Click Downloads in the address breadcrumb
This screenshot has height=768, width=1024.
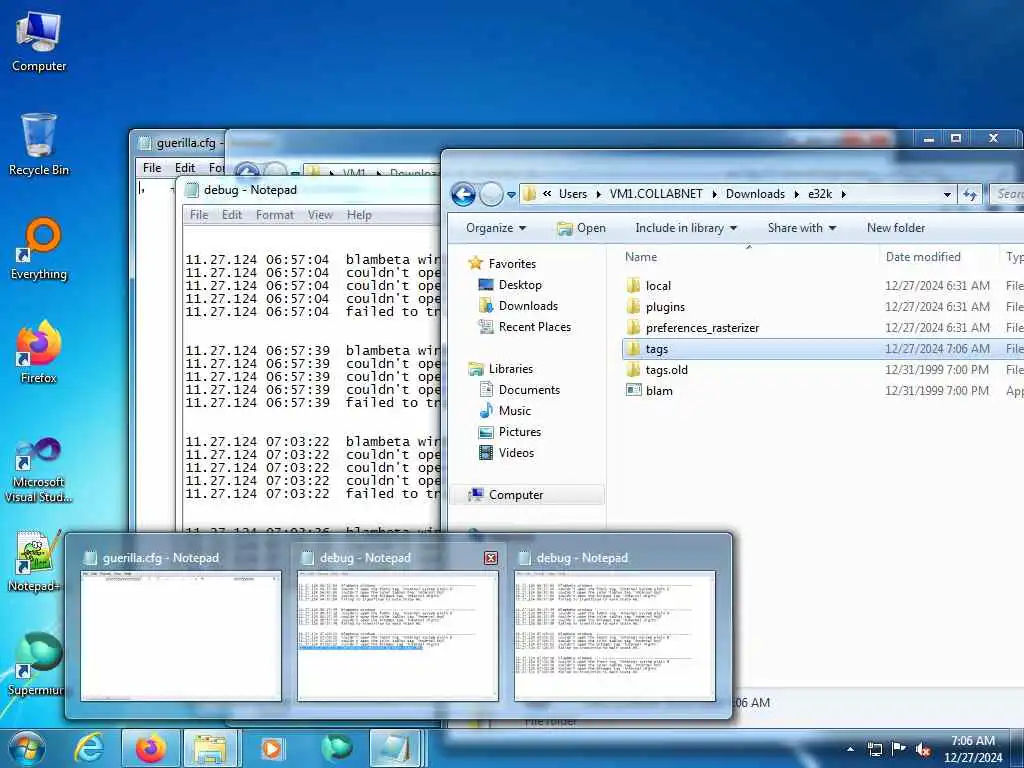pos(755,194)
